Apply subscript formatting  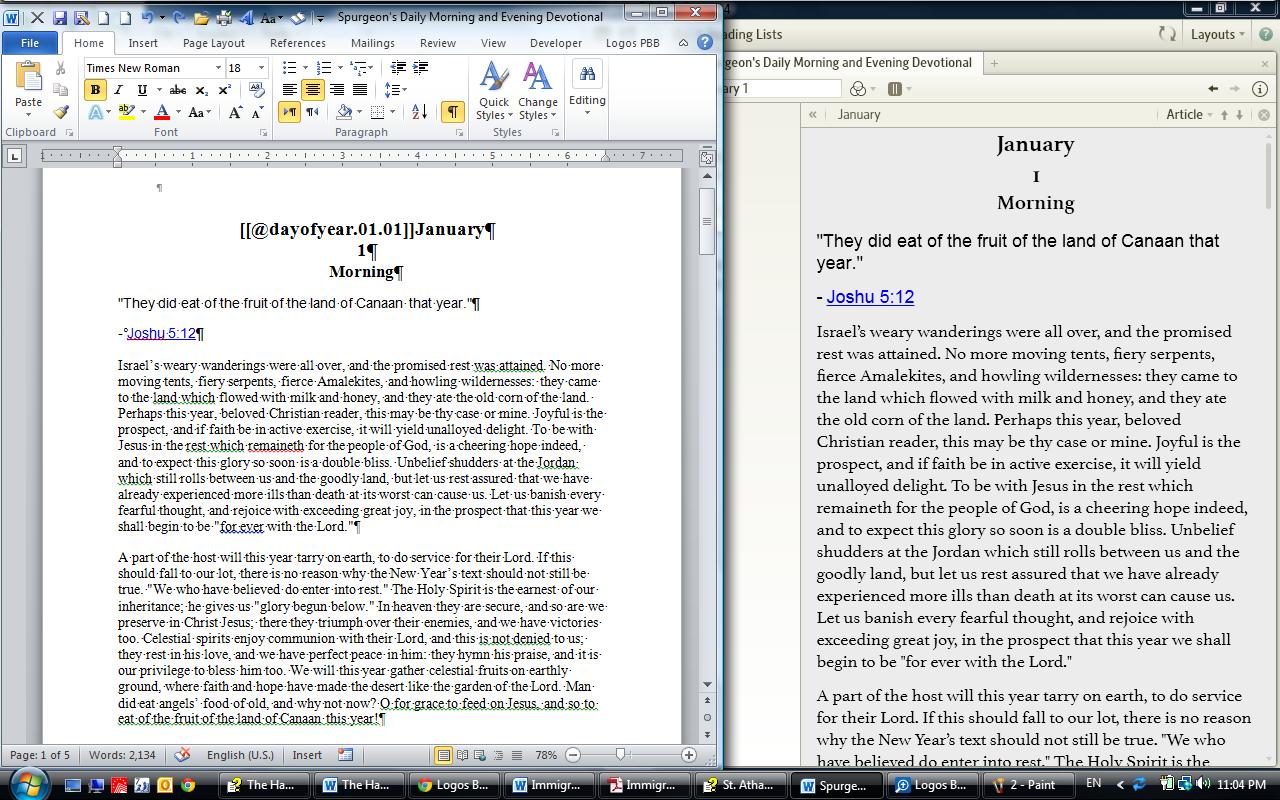coord(201,90)
